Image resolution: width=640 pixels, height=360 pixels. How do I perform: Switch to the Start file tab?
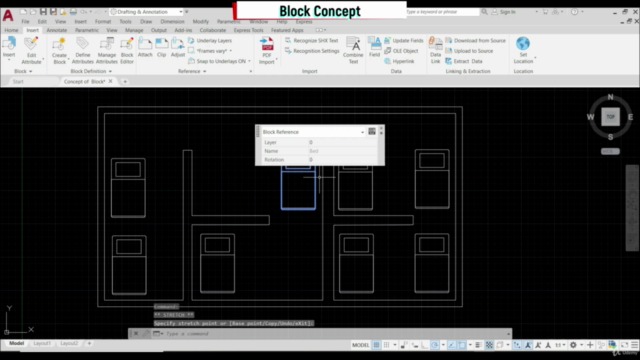pyautogui.click(x=18, y=82)
